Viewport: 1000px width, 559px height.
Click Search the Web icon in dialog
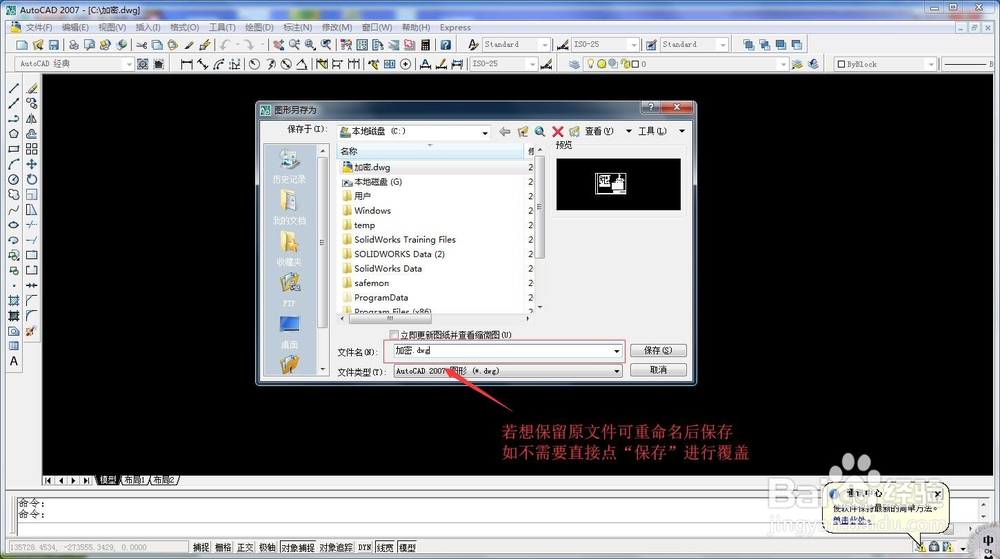pyautogui.click(x=540, y=131)
